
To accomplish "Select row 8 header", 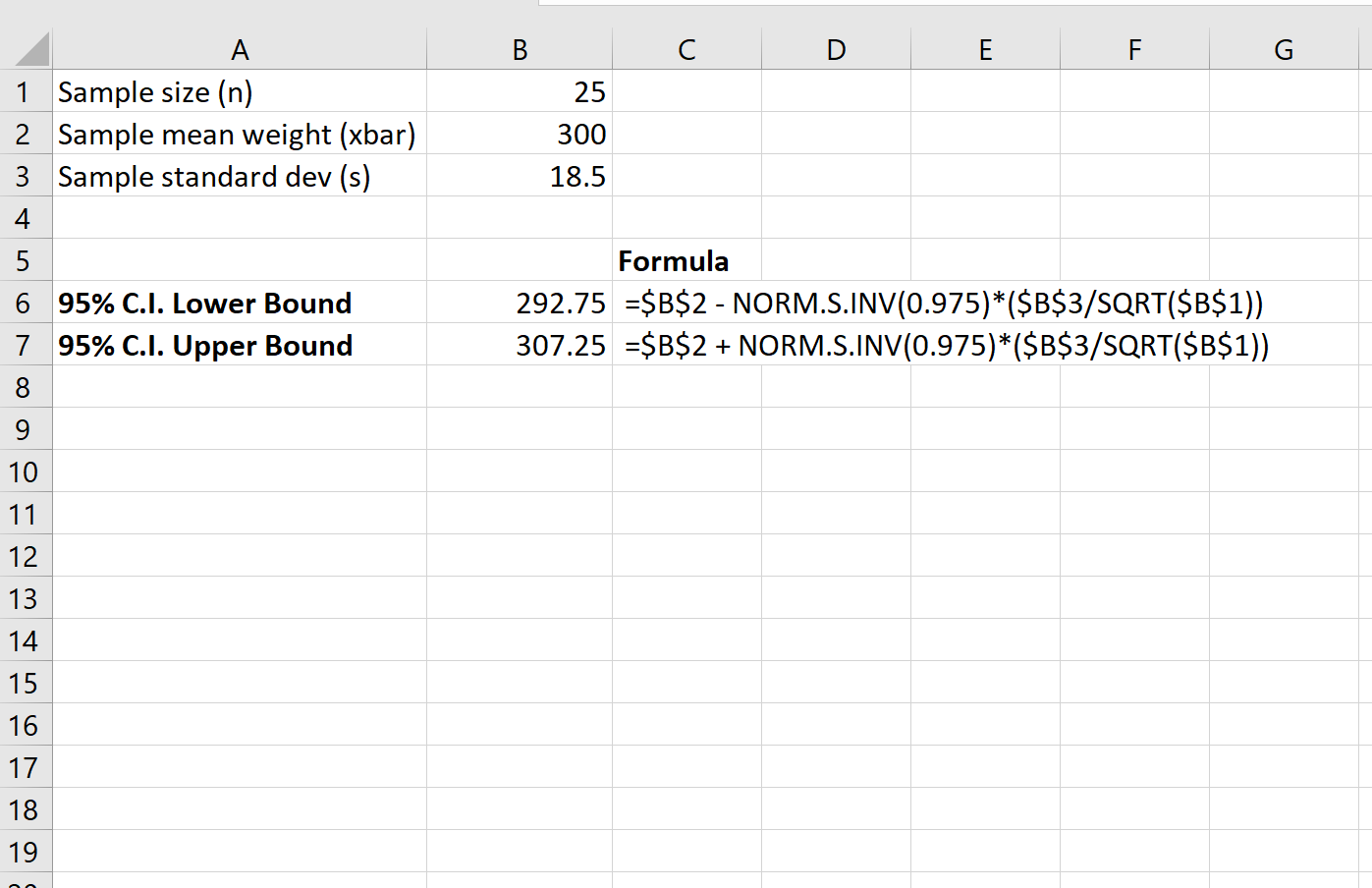I will tap(26, 387).
